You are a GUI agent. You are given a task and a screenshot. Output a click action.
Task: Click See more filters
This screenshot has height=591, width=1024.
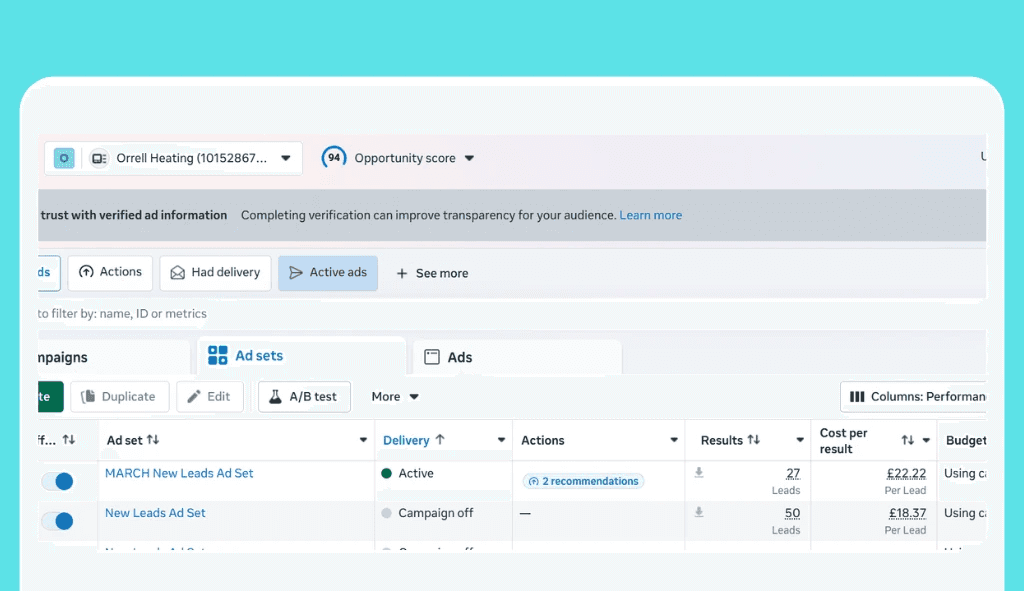[x=432, y=273]
